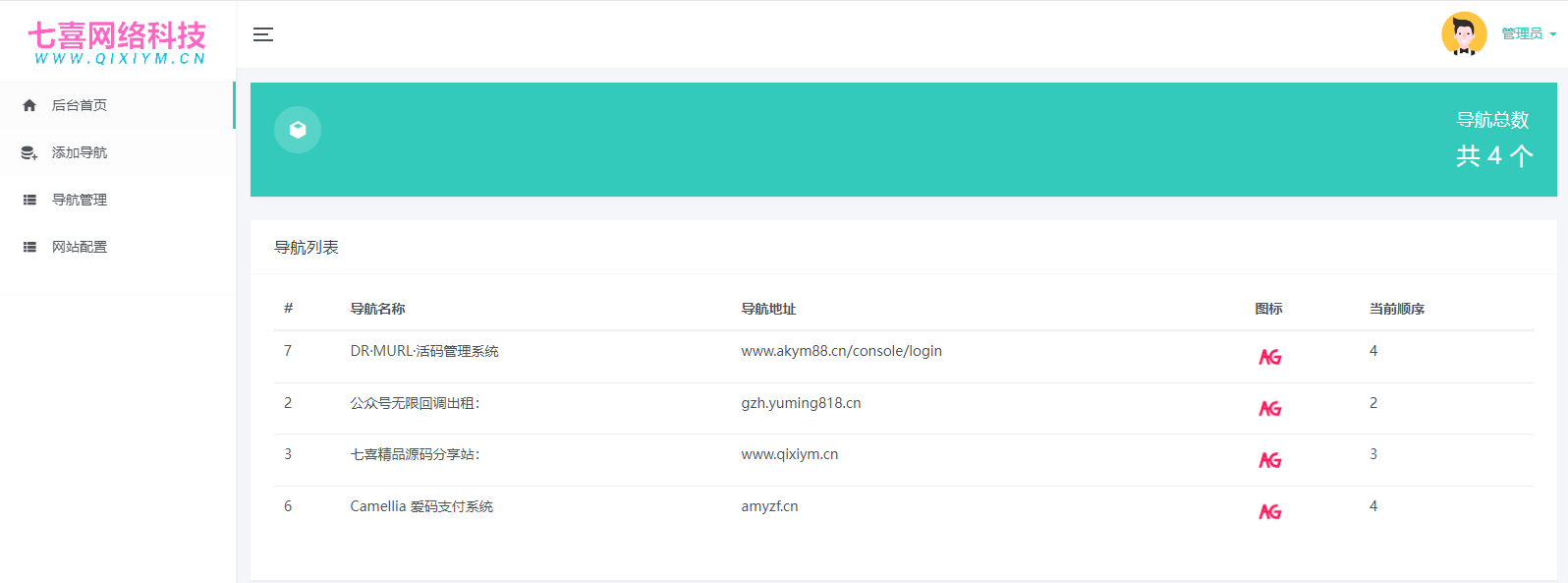Click the 导航名称 column header

pyautogui.click(x=377, y=309)
